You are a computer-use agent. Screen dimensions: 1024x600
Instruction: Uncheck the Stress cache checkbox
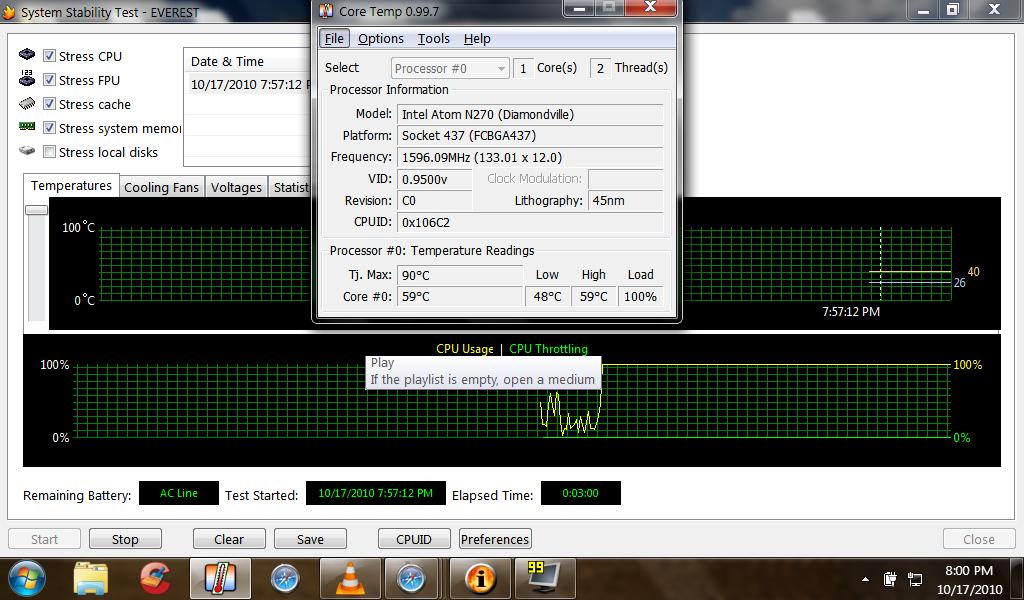tap(49, 104)
